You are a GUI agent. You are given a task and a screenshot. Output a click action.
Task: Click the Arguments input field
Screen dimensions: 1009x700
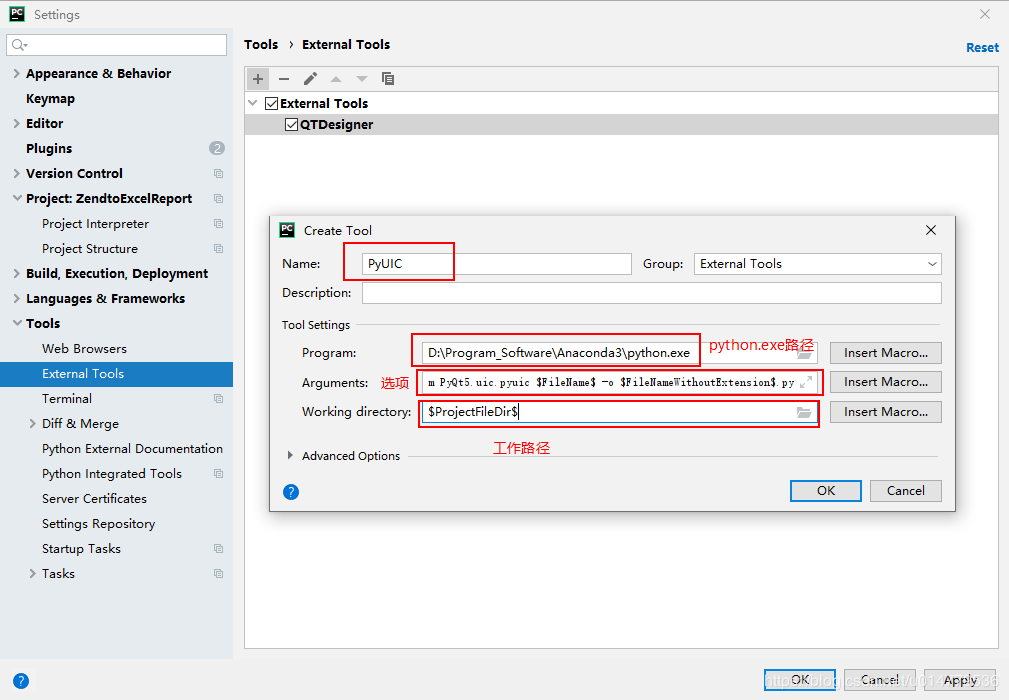(619, 382)
